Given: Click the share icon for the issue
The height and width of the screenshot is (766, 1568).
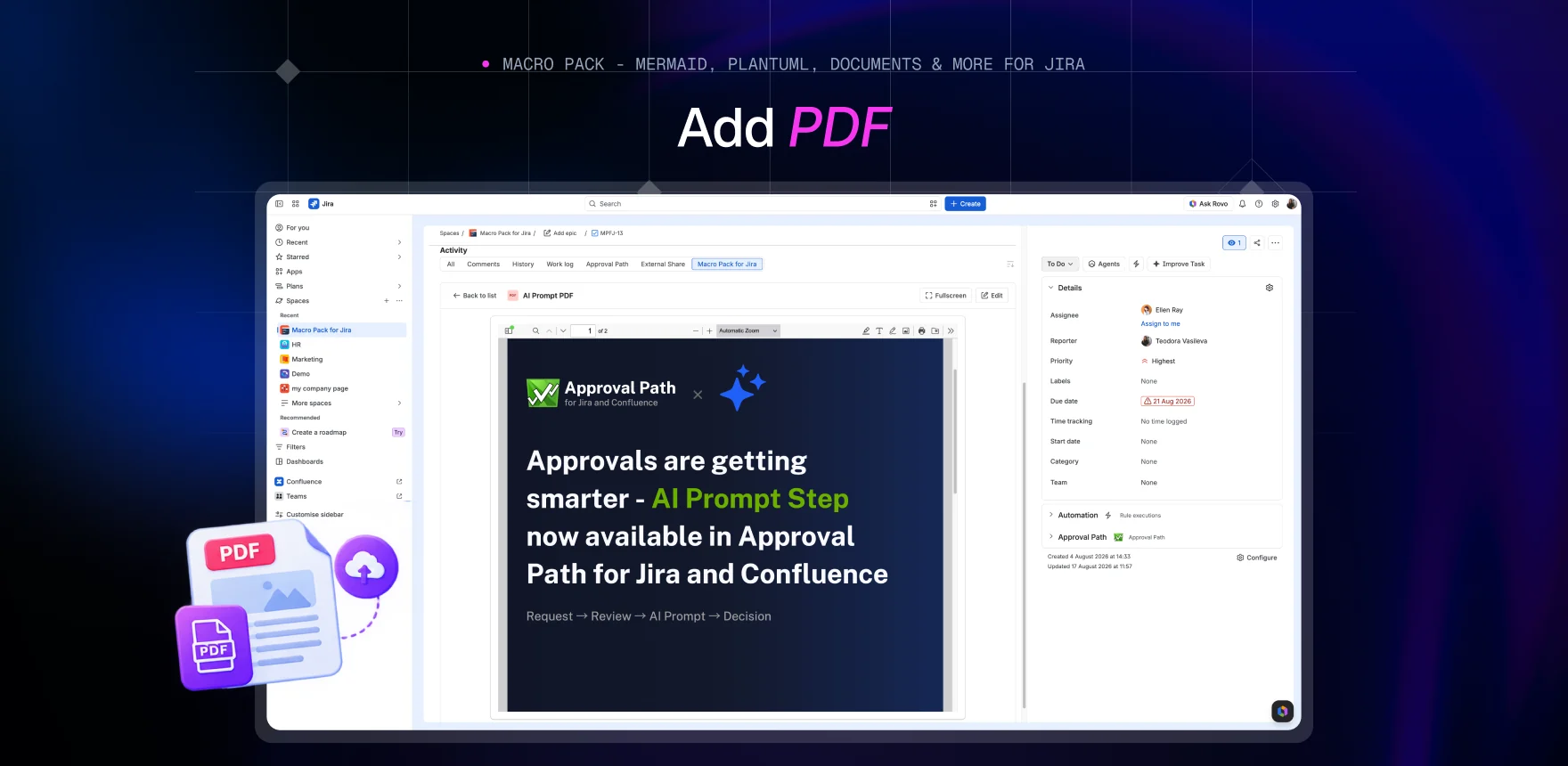Looking at the screenshot, I should (x=1257, y=242).
